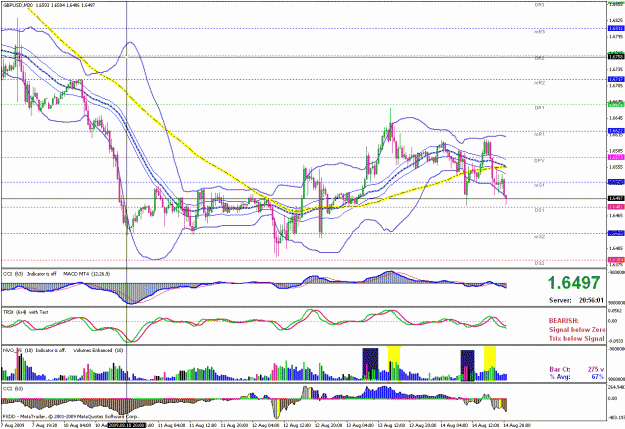Click the yellow volume highlight near 13 Aug 12:00
The width and height of the screenshot is (625, 429).
click(x=394, y=364)
